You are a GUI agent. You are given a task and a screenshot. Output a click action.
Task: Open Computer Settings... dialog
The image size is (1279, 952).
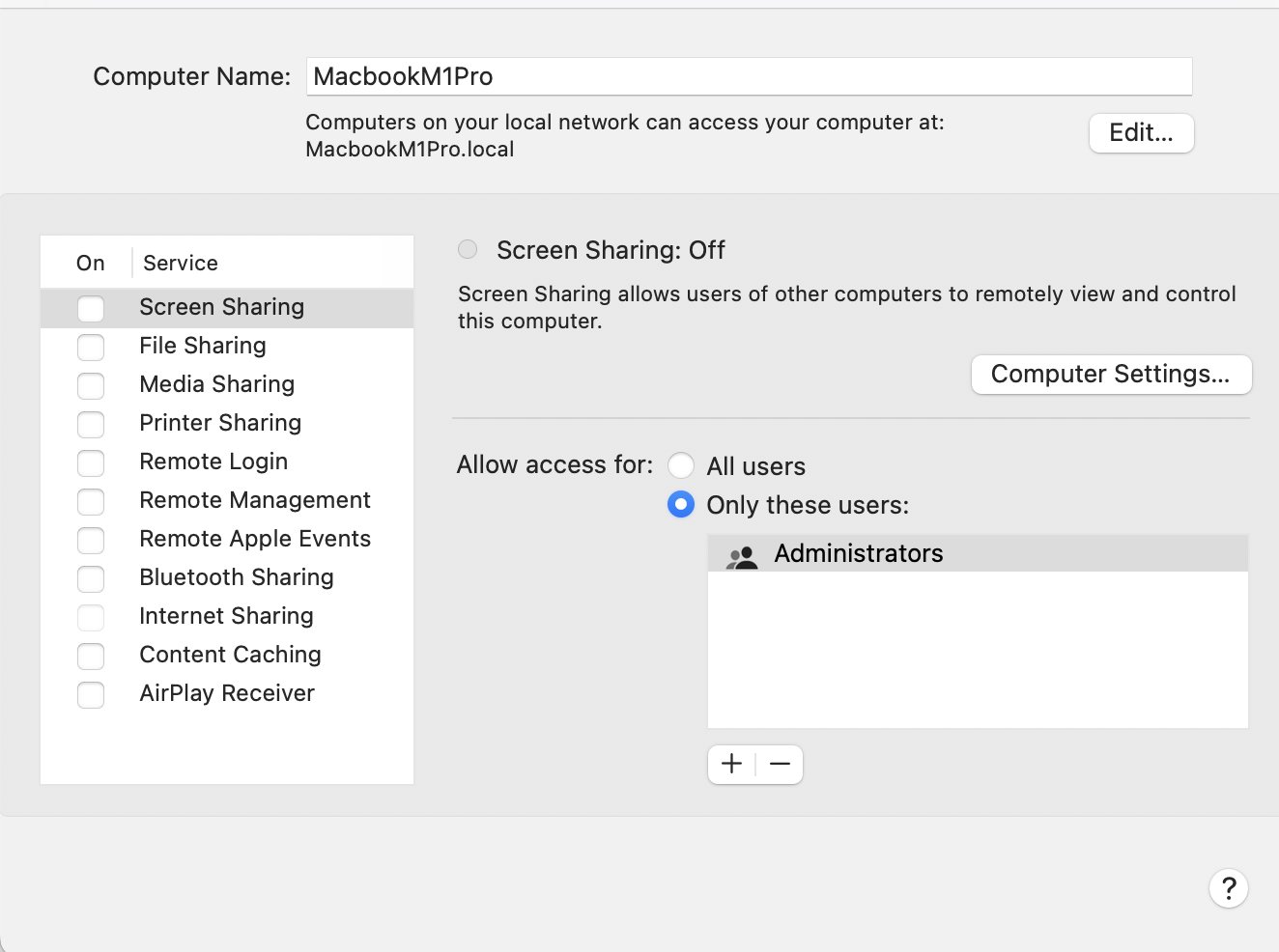click(x=1111, y=374)
